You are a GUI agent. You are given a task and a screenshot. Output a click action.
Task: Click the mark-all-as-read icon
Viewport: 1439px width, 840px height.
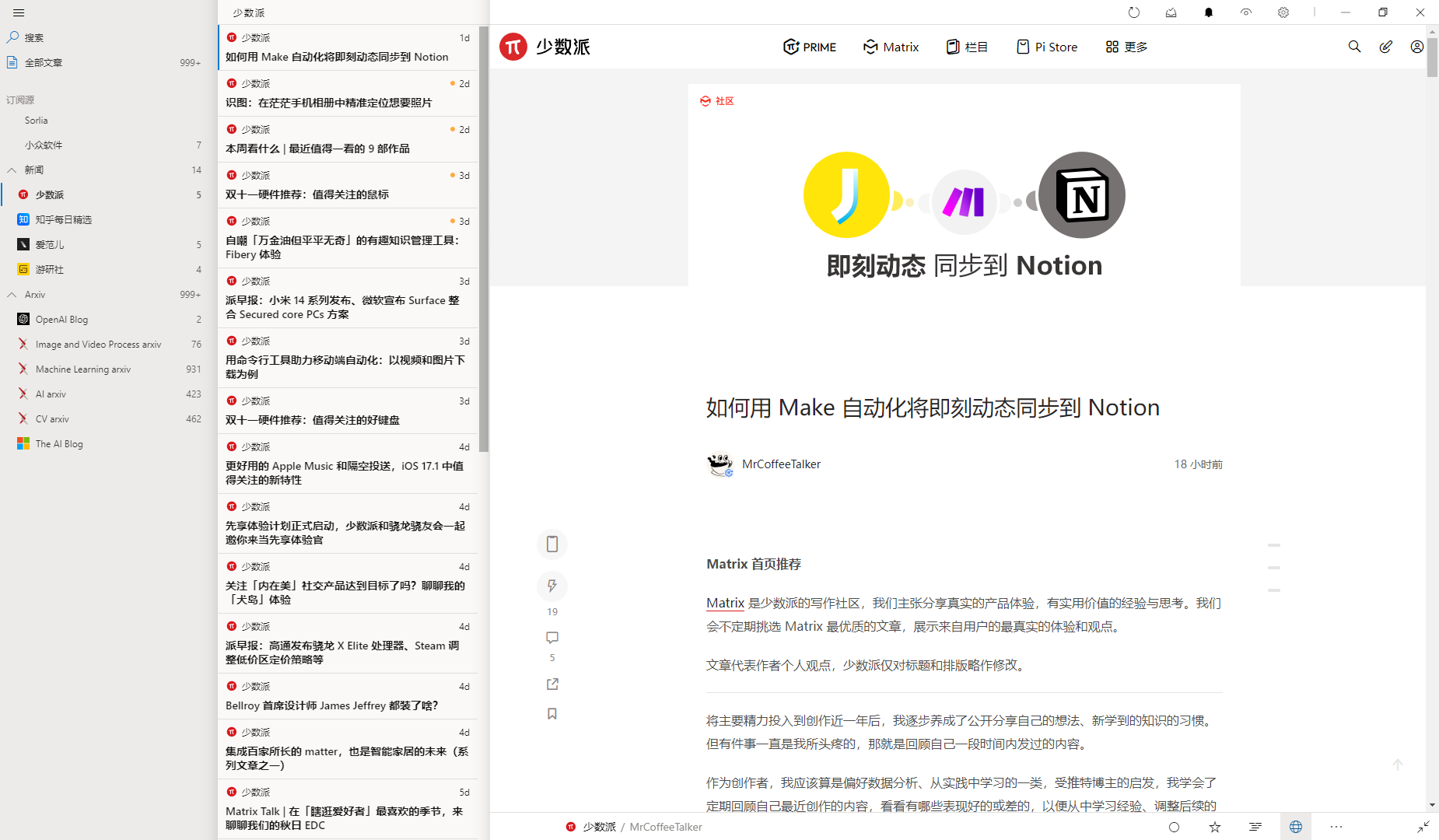tap(1171, 12)
